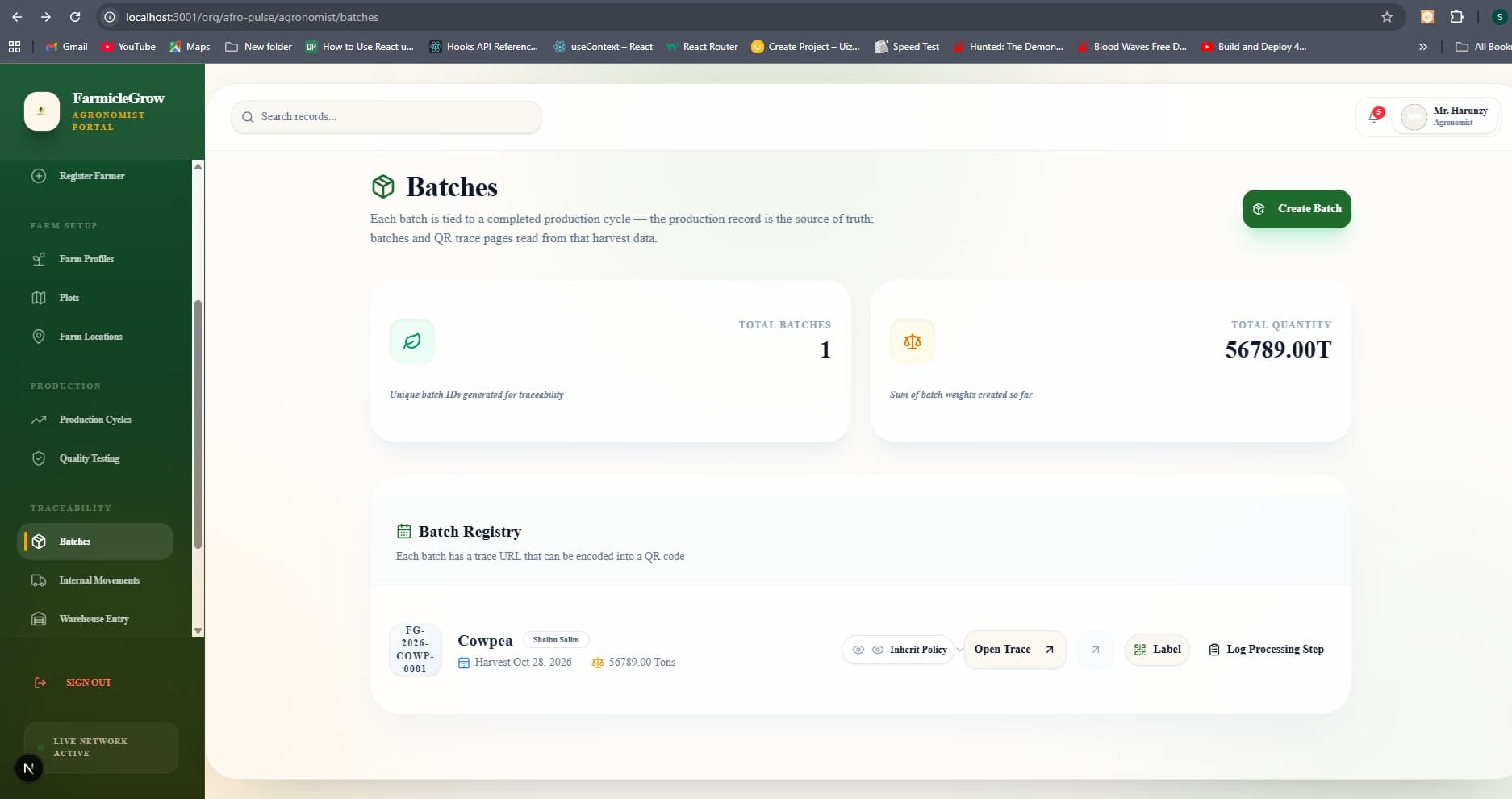Expand the Inherit Policy dropdown chevron
This screenshot has height=799, width=1512.
point(959,650)
